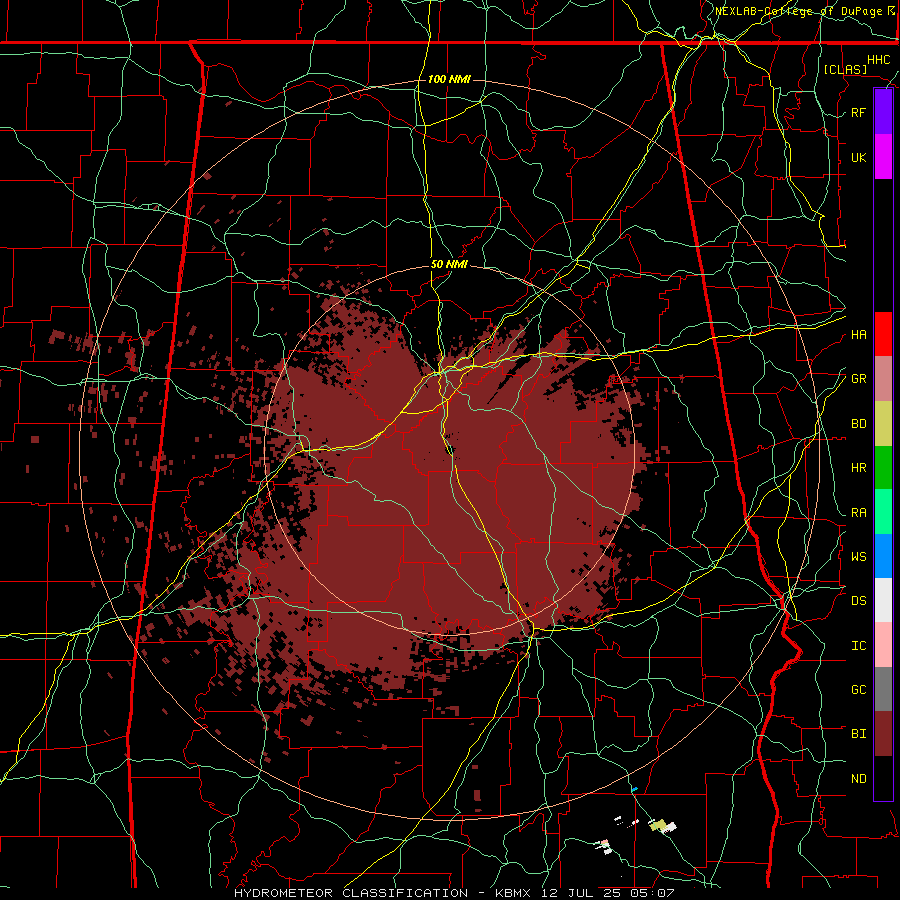Click the 'HA' legend label
The height and width of the screenshot is (900, 900).
tap(858, 334)
